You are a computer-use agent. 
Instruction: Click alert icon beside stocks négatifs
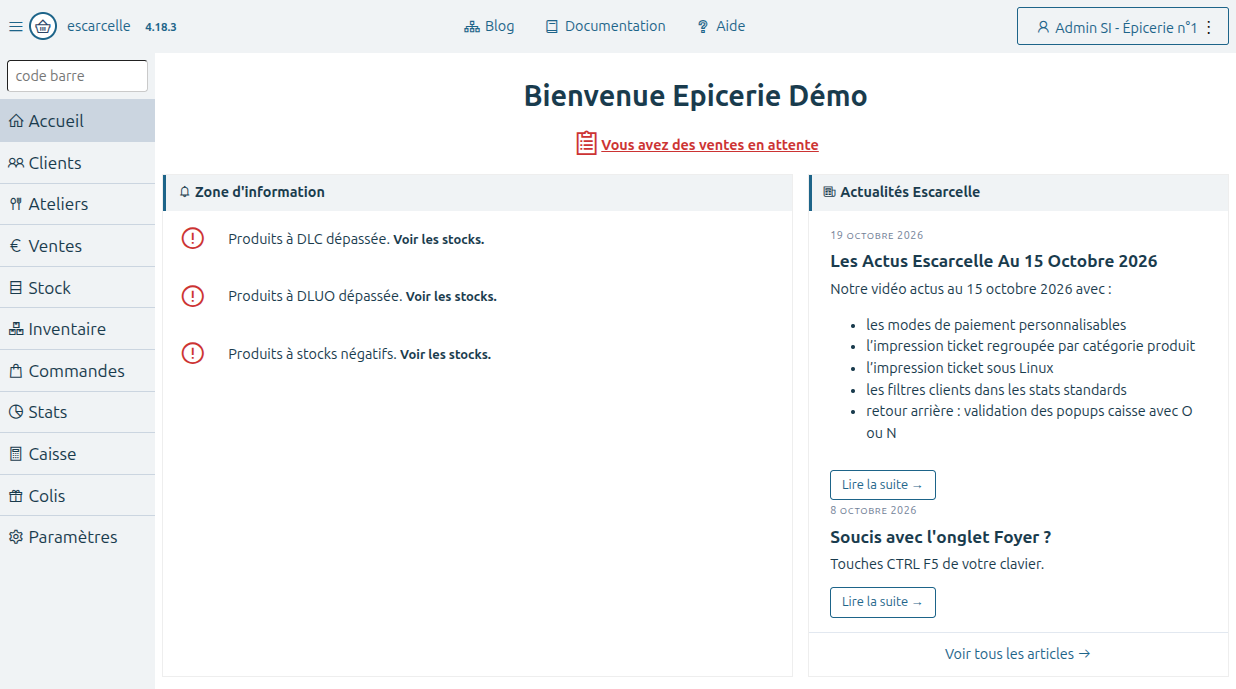point(192,353)
